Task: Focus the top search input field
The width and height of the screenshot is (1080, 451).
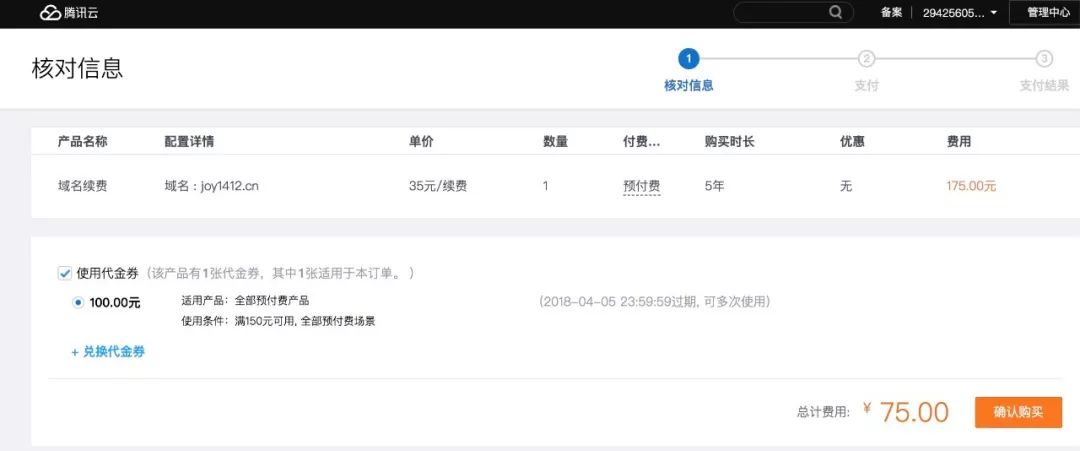Action: [x=793, y=12]
